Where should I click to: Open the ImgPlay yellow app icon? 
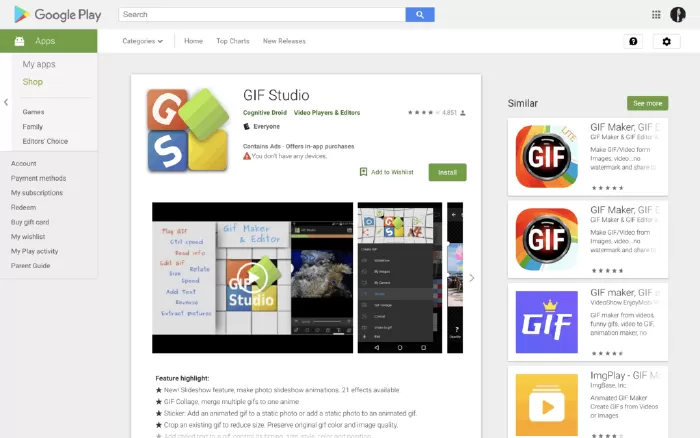pyautogui.click(x=546, y=405)
